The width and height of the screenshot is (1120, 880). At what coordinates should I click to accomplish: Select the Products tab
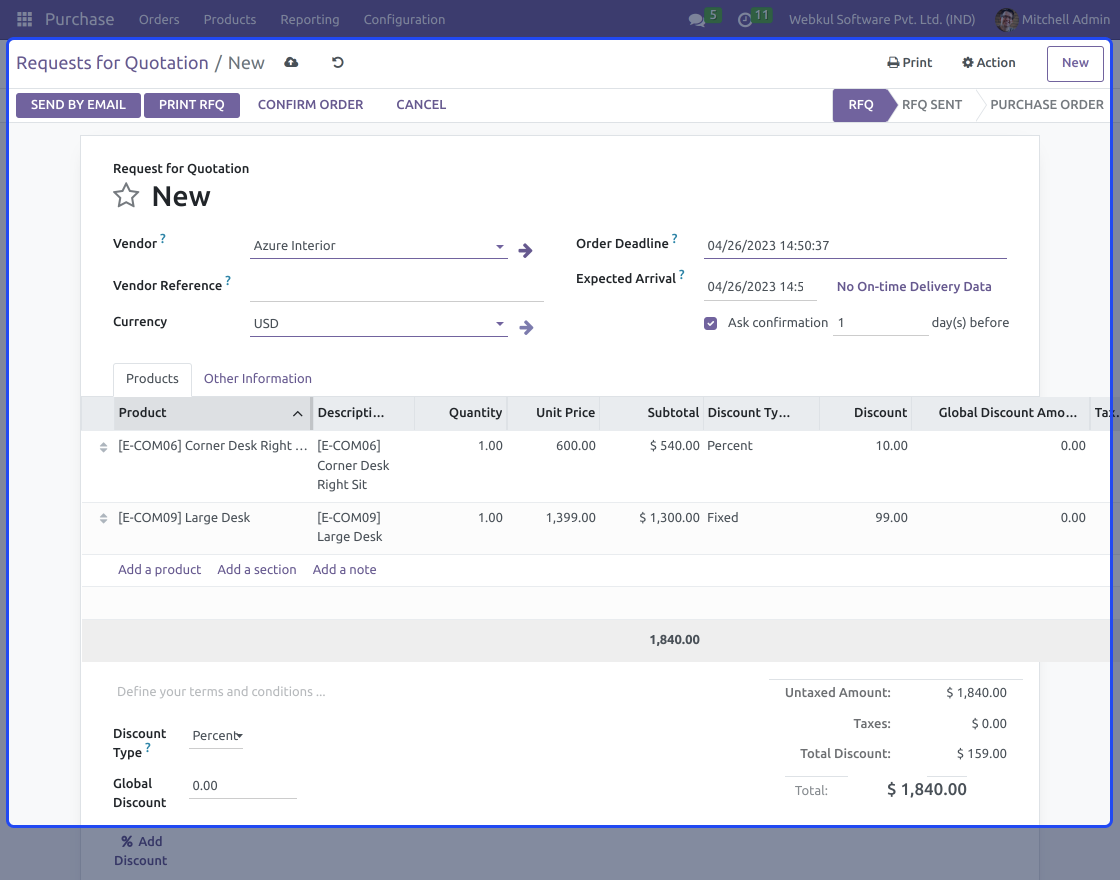tap(152, 379)
